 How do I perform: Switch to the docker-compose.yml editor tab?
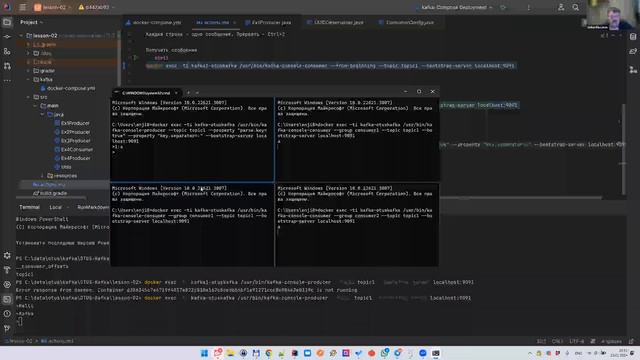(x=153, y=22)
